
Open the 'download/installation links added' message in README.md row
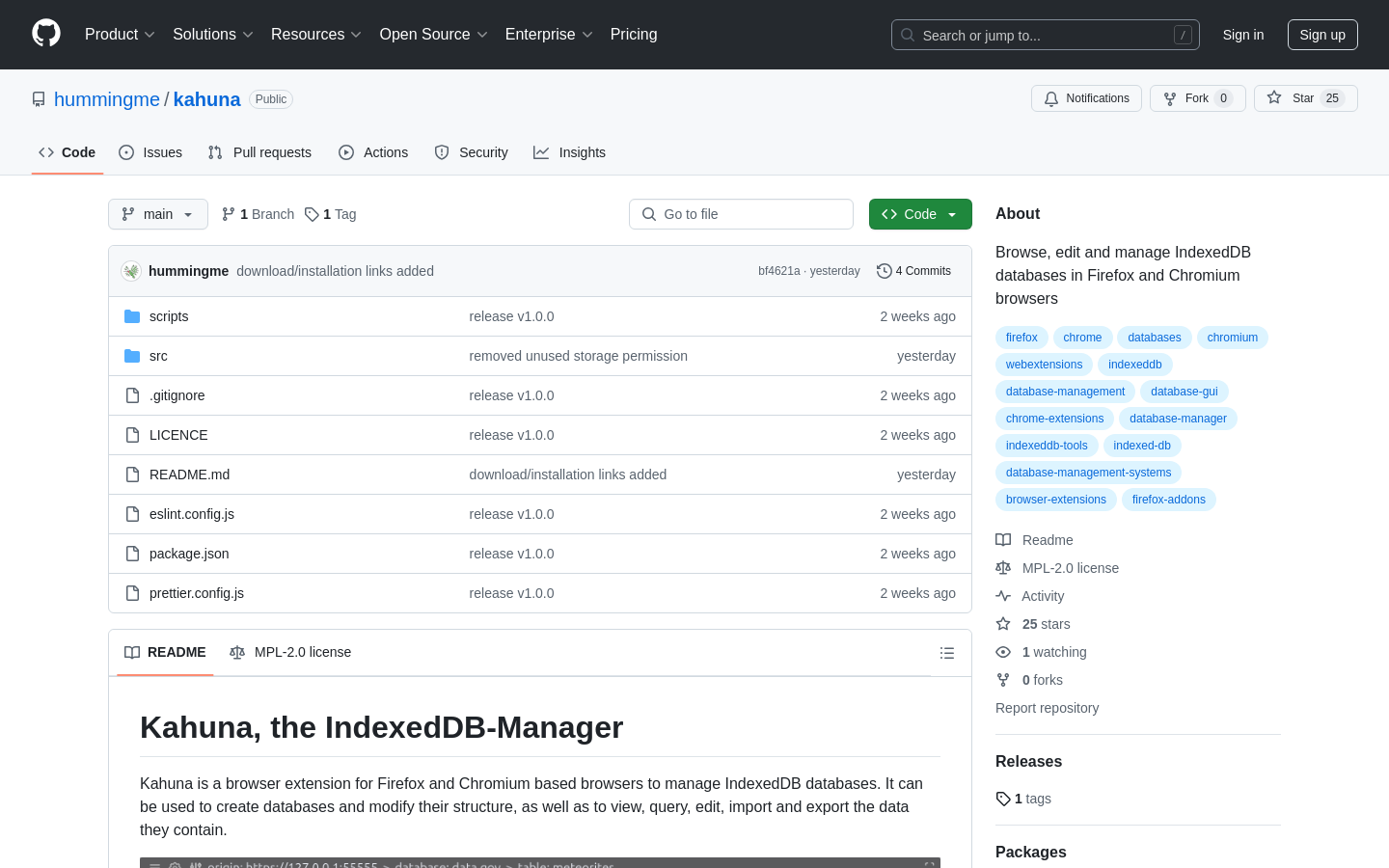click(568, 475)
